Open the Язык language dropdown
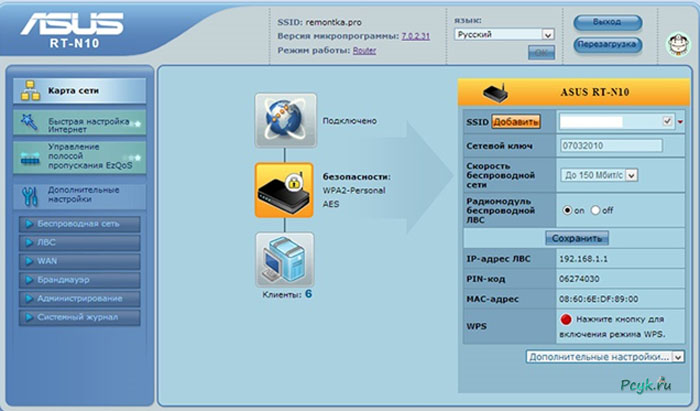The width and height of the screenshot is (700, 411). [x=504, y=34]
